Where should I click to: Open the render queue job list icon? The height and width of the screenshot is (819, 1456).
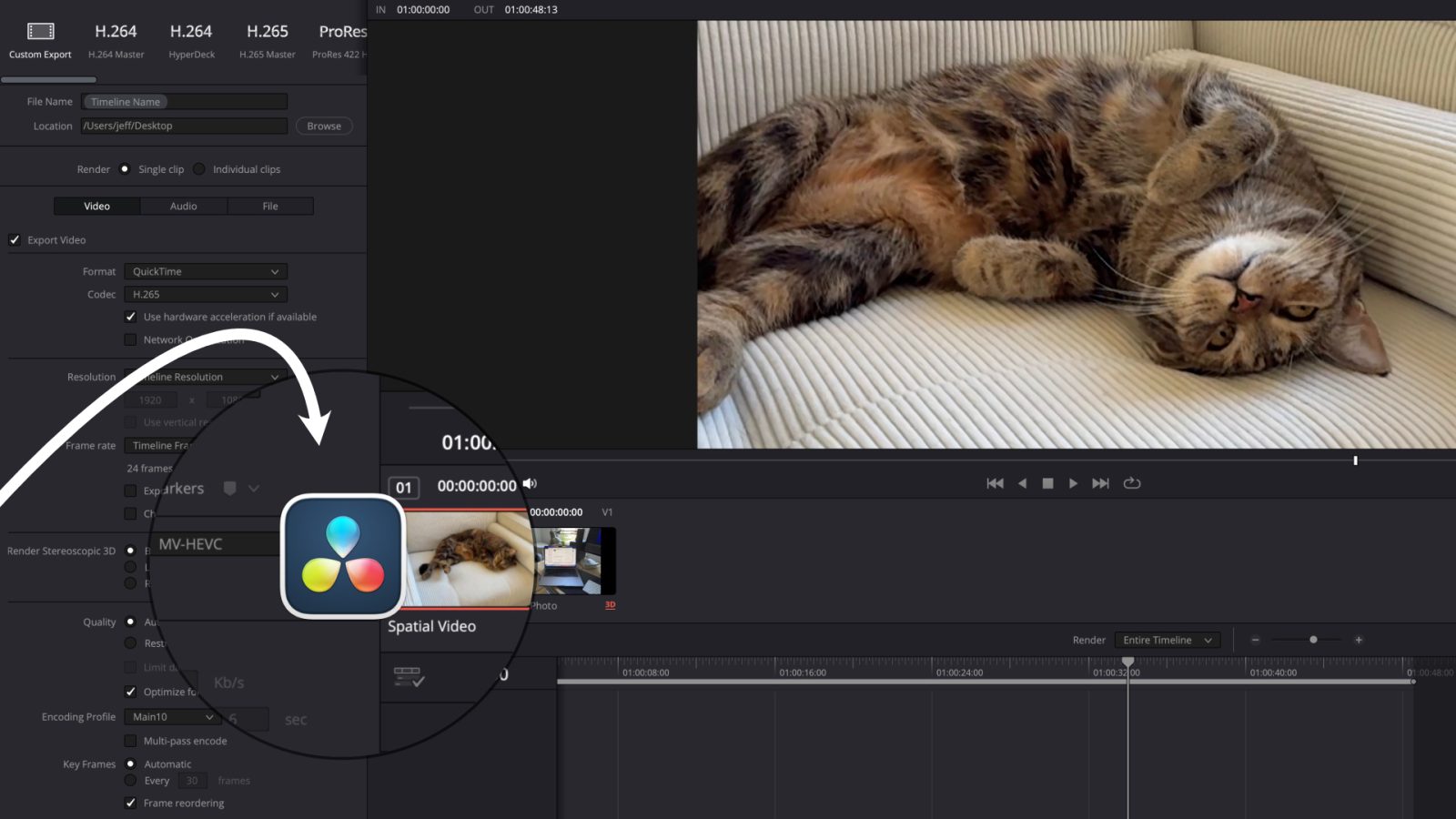411,675
